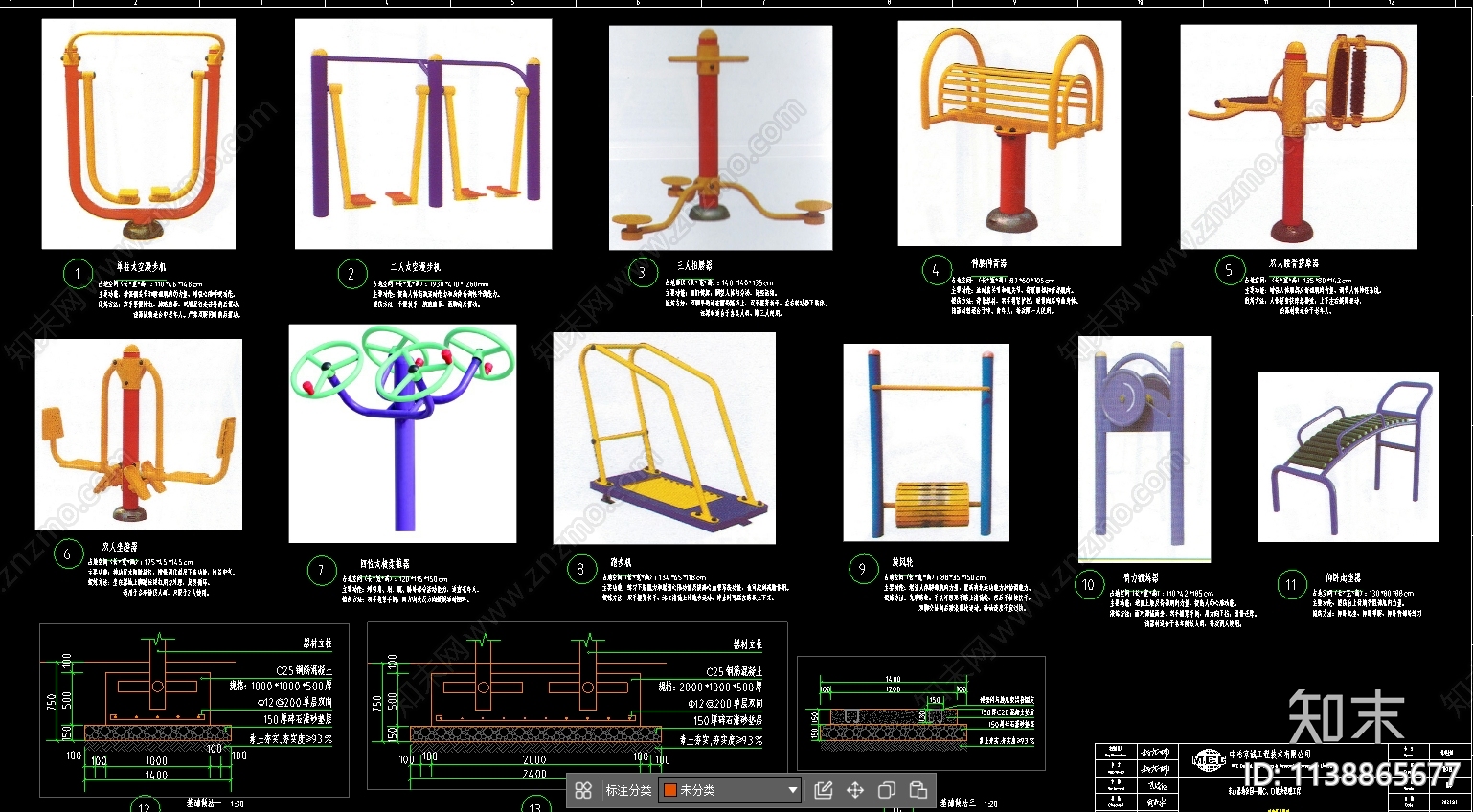1473x812 pixels.
Task: Select the move tool with four-way arrows
Action: coord(854,790)
